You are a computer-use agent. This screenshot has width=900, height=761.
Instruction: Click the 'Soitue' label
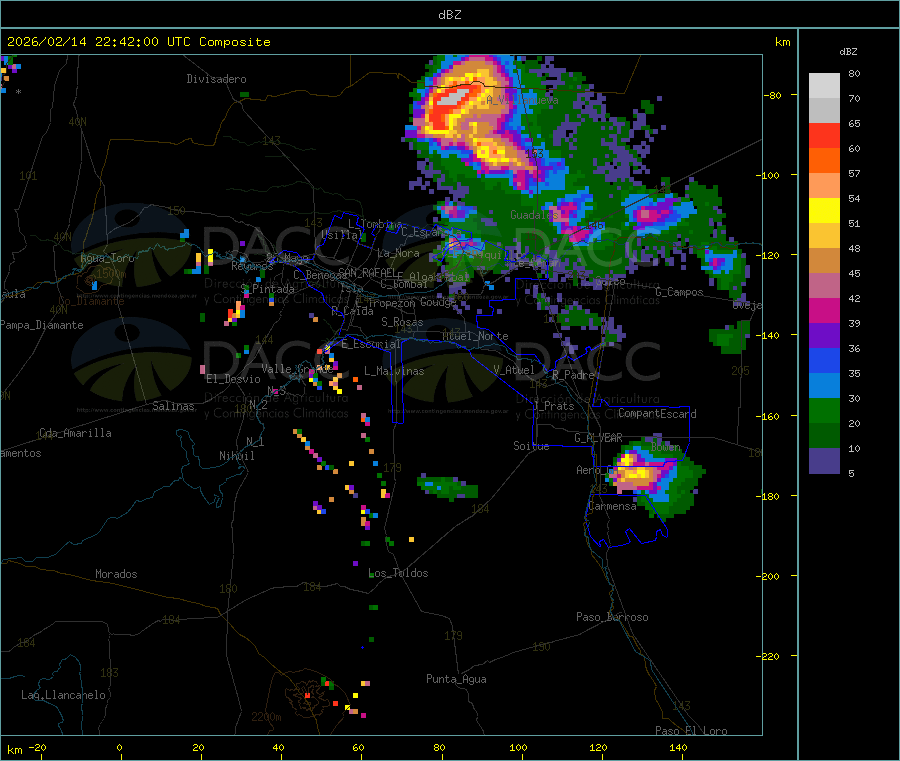531,446
